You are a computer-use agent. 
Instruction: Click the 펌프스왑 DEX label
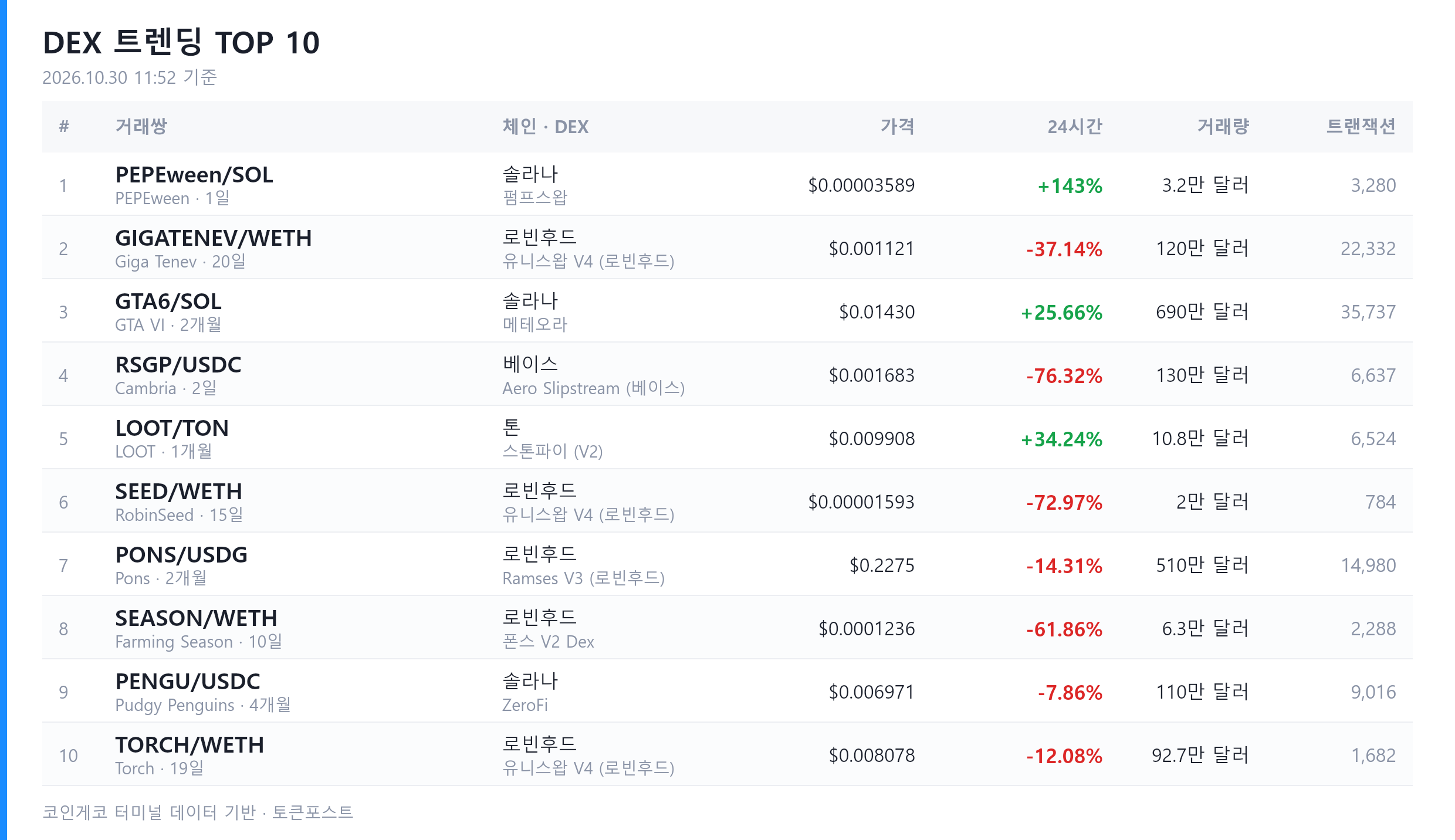(535, 198)
